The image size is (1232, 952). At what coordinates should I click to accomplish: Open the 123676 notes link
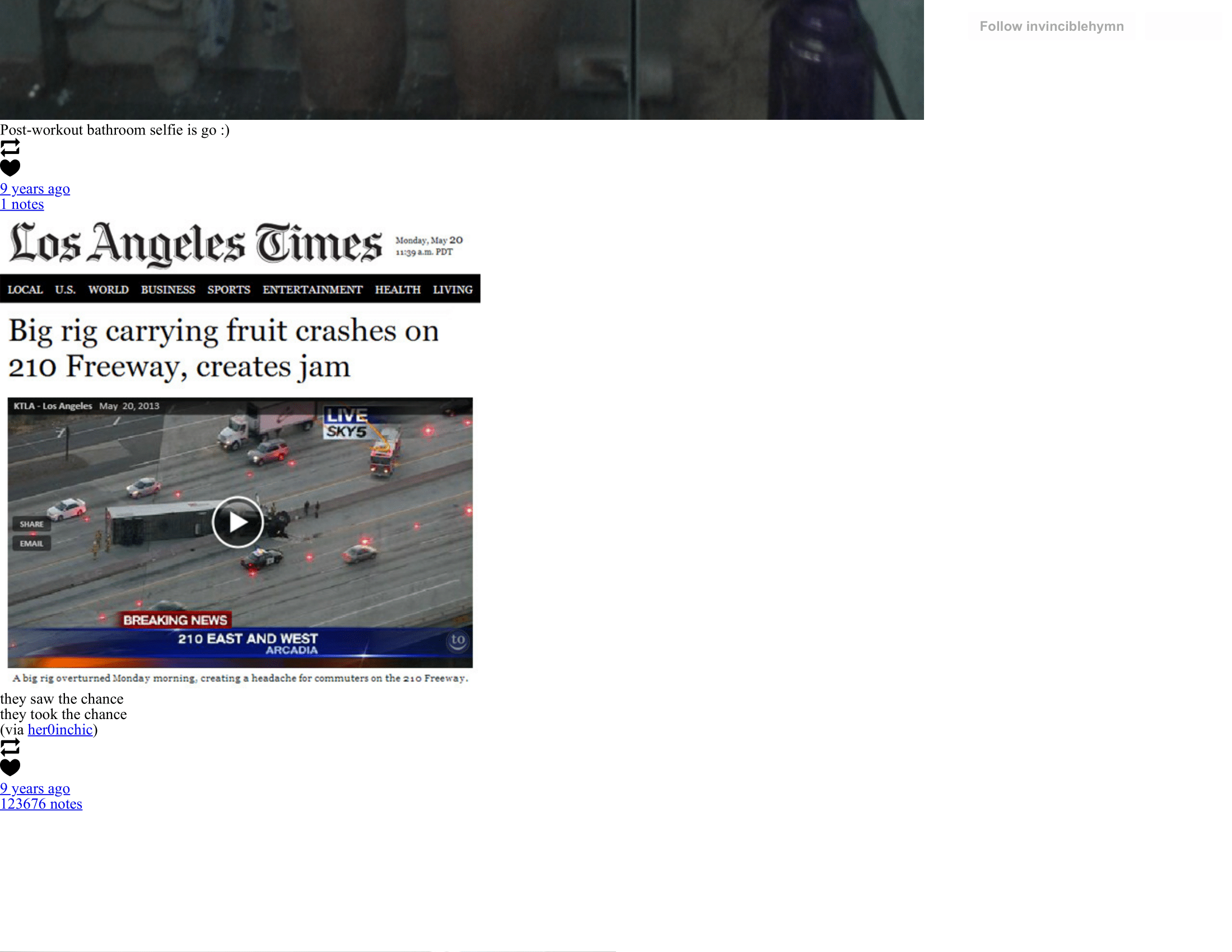click(x=41, y=804)
